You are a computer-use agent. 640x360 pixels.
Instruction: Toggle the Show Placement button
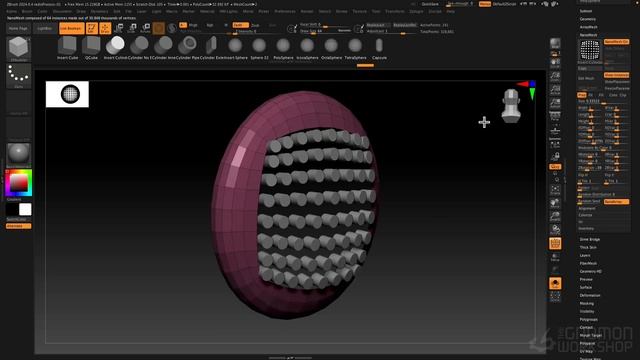pos(616,82)
